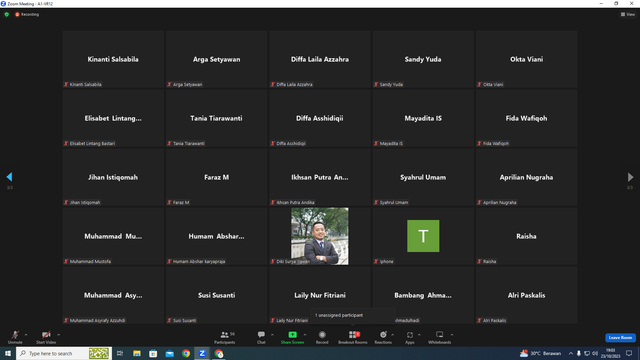Select Arga Setyawan's video tile
Viewport: 640px width, 360px height.
[216, 59]
